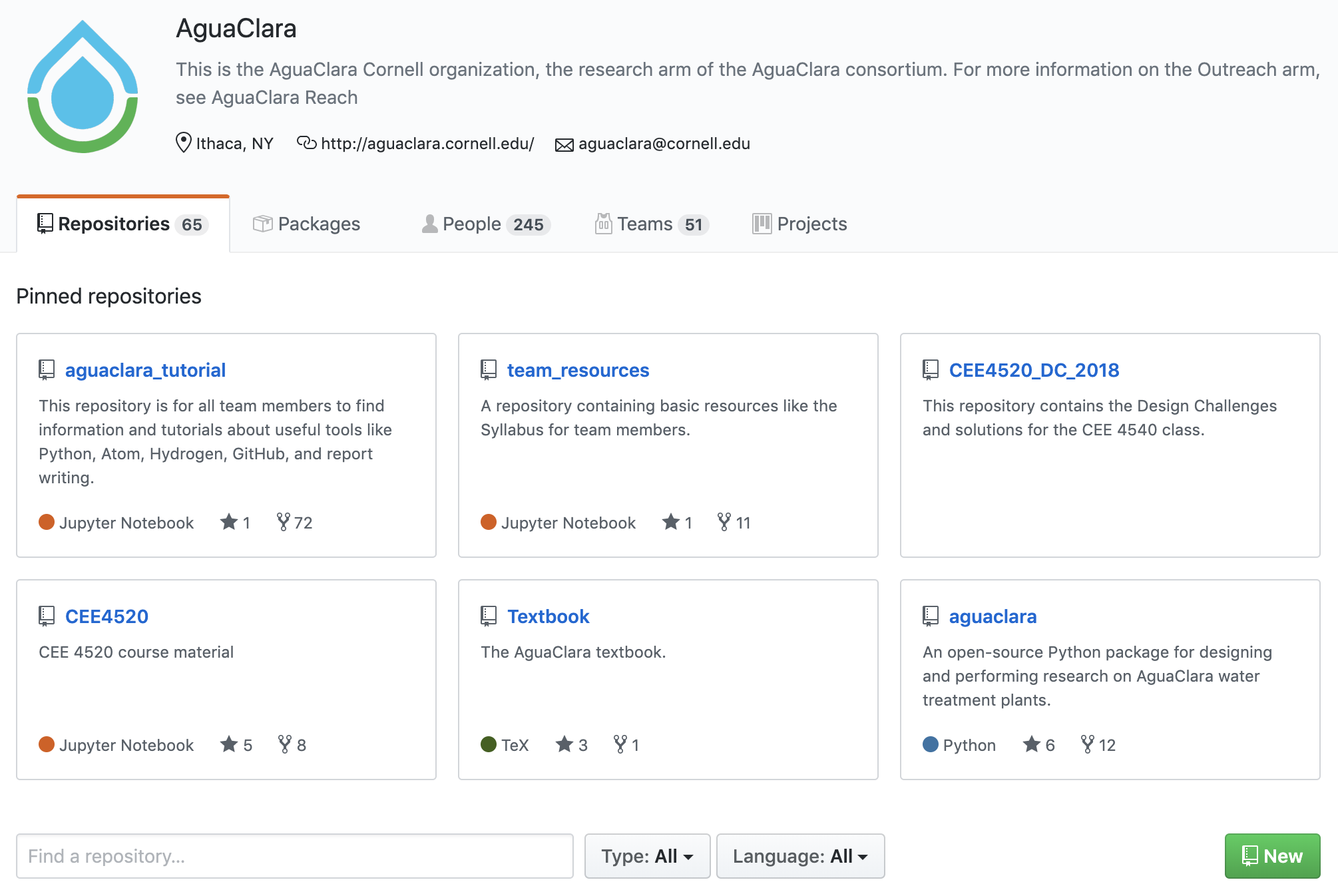1338x896 pixels.
Task: Open the Teams tab
Action: click(652, 224)
